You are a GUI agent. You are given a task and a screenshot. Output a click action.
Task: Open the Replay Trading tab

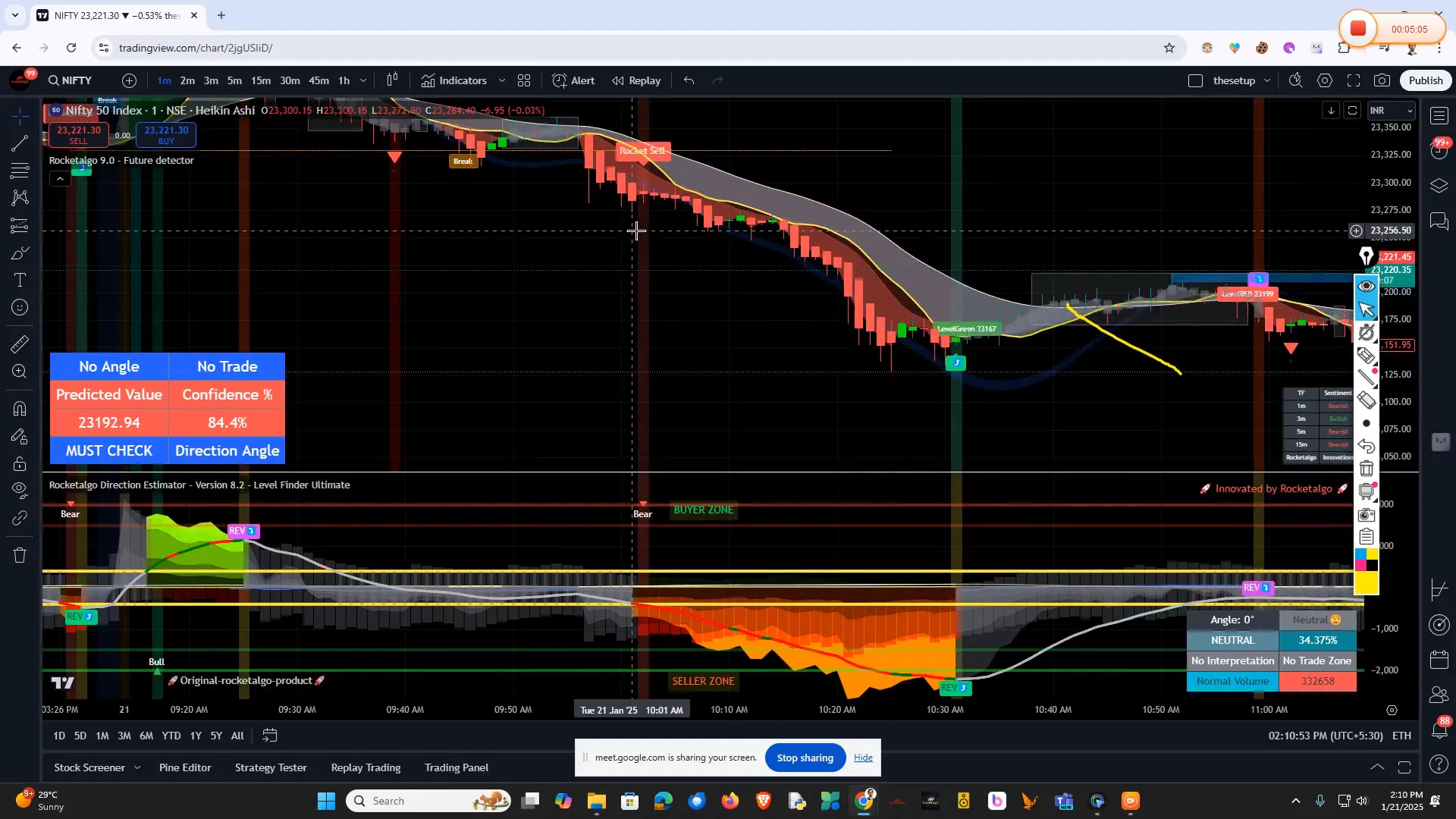[x=366, y=767]
